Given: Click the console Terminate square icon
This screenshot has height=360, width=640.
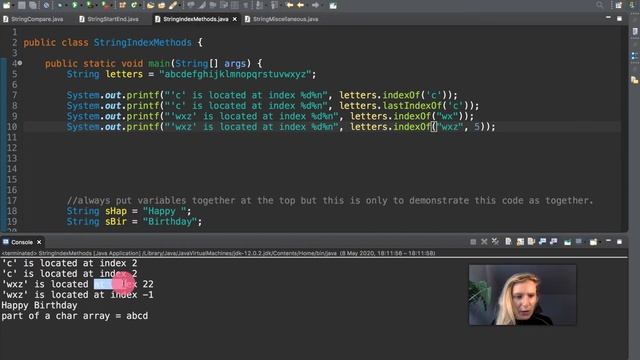Looking at the screenshot, I should [473, 242].
